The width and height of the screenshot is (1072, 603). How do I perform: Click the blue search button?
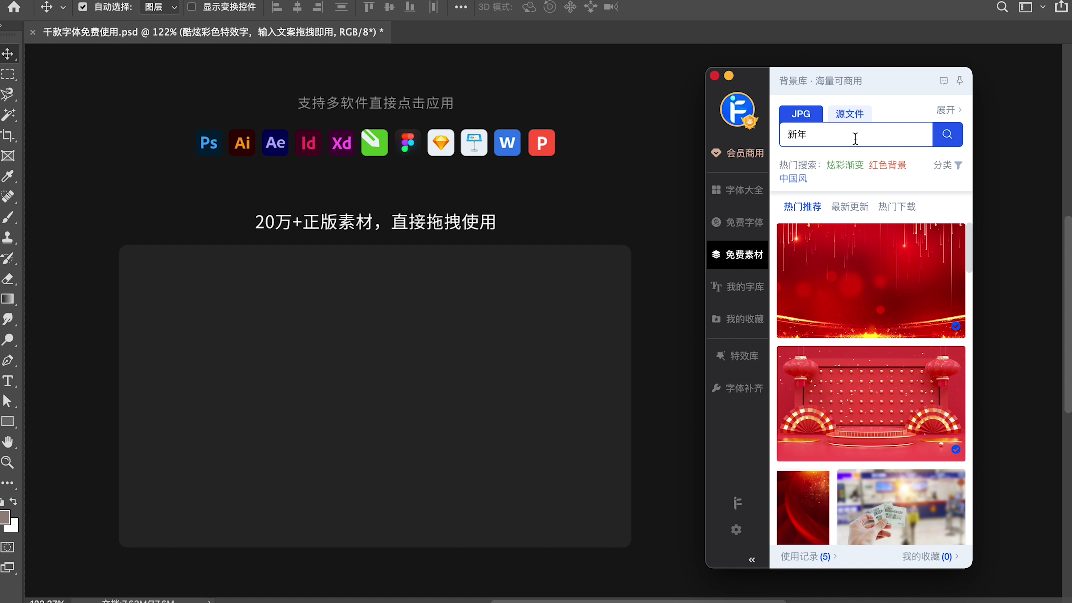pyautogui.click(x=948, y=135)
